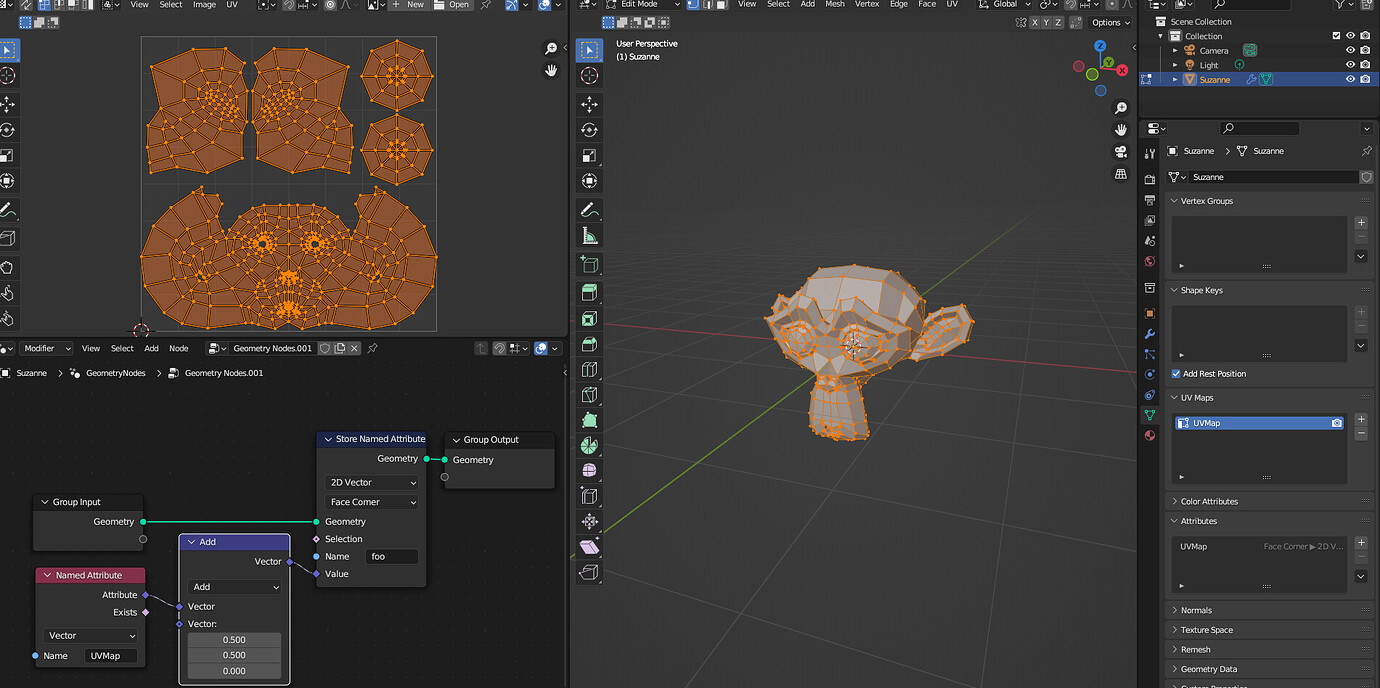
Task: Toggle visibility eye for Suzanne in outliner
Action: (x=1350, y=79)
